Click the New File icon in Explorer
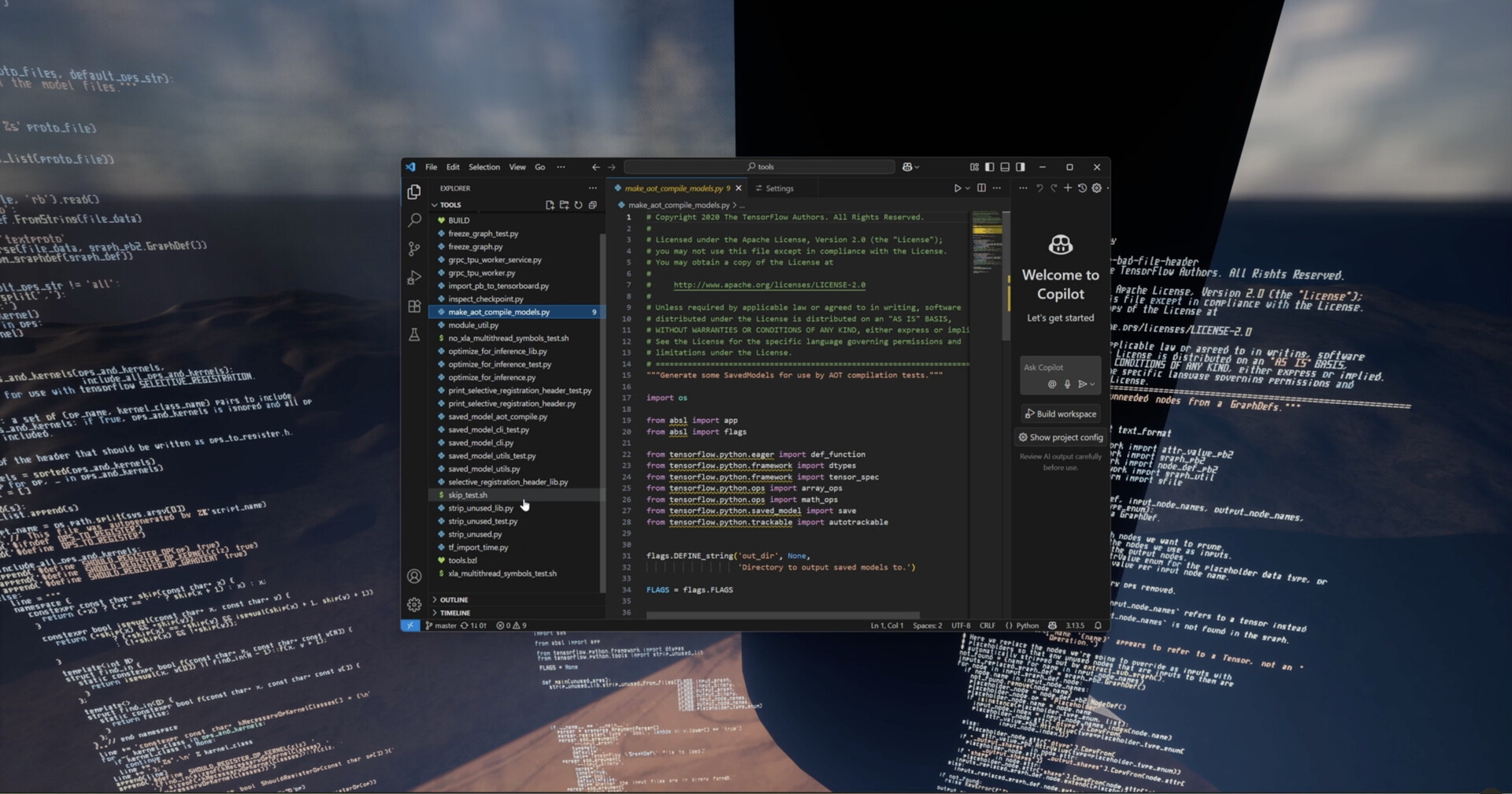1512x794 pixels. 550,205
